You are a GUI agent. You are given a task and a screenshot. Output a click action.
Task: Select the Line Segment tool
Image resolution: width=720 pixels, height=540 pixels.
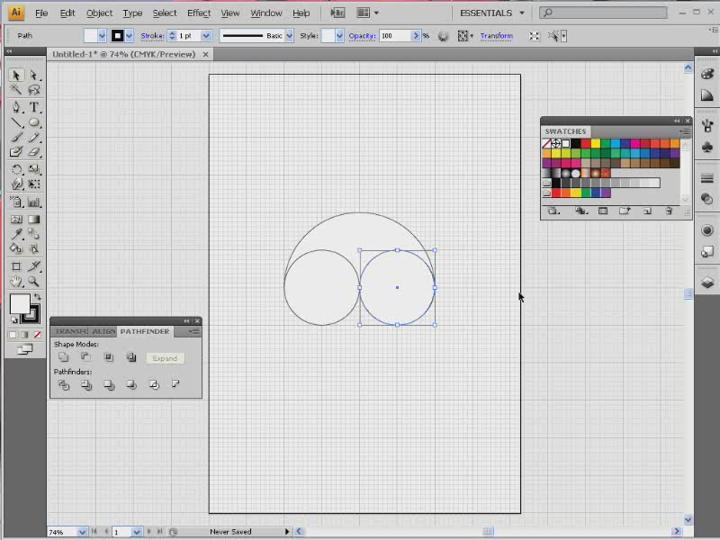pos(16,123)
